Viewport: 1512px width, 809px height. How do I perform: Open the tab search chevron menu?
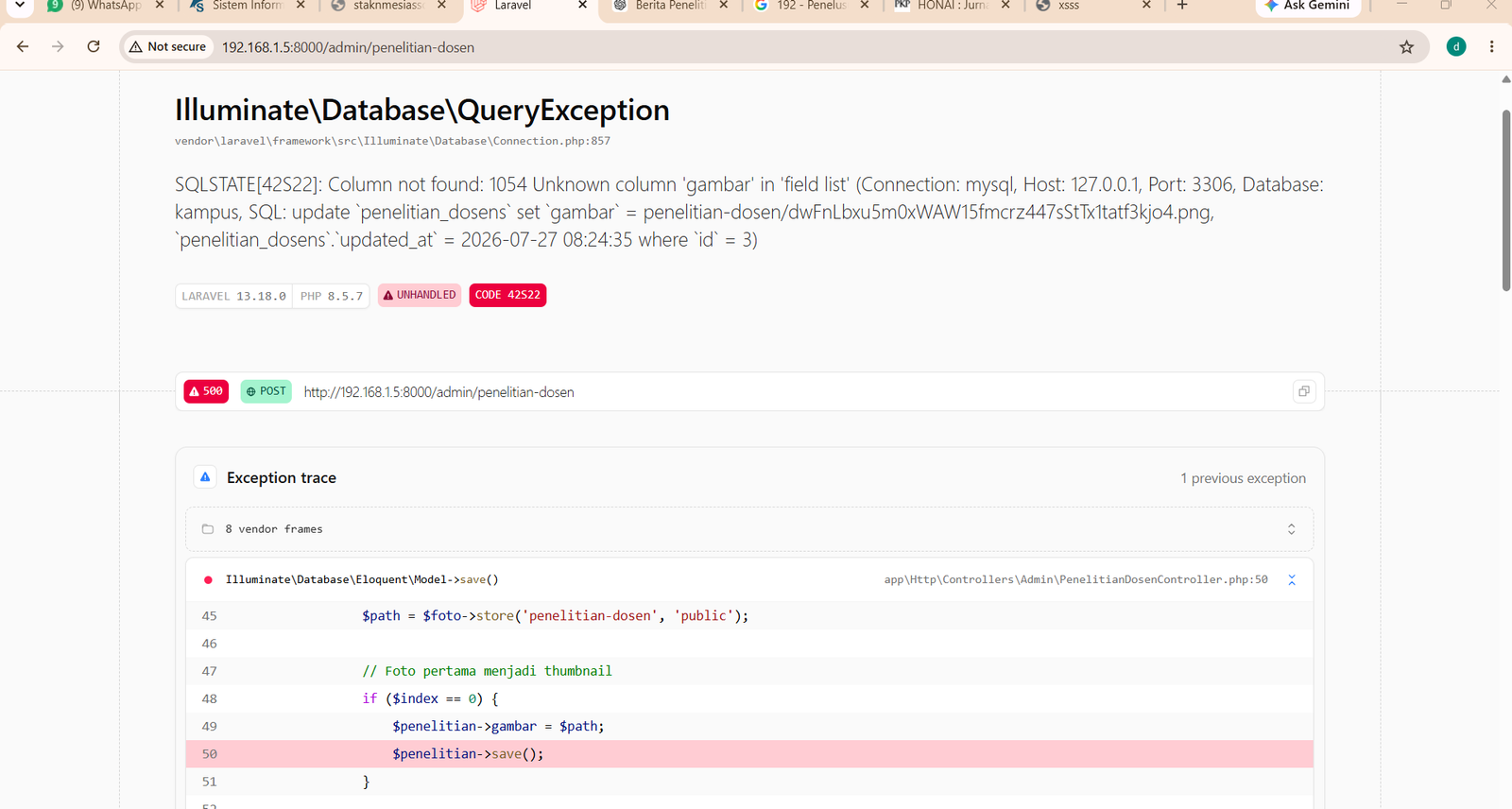19,6
